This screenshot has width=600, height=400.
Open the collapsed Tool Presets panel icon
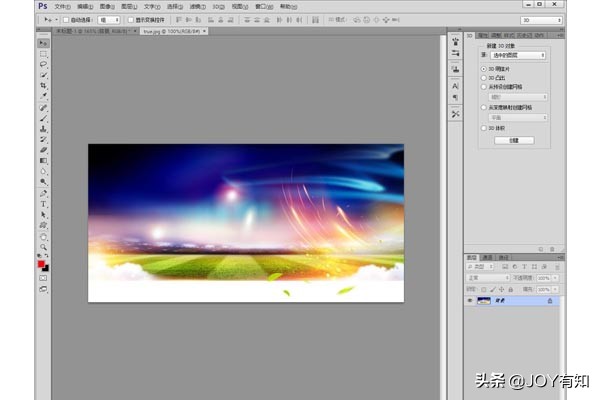click(455, 114)
